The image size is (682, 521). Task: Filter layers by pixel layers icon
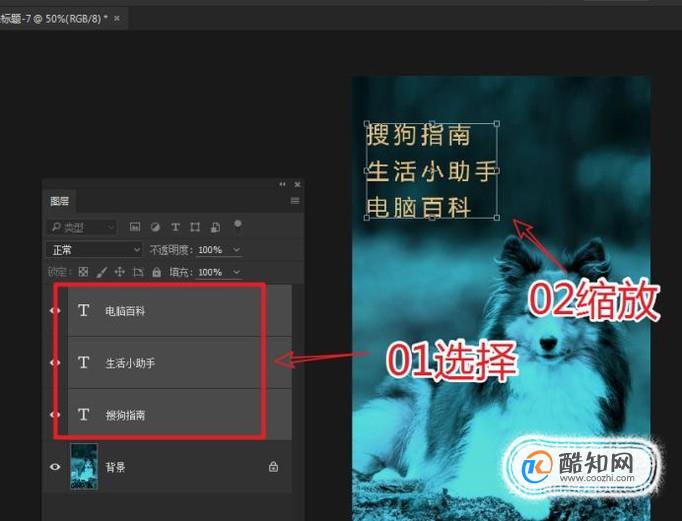pyautogui.click(x=135, y=227)
